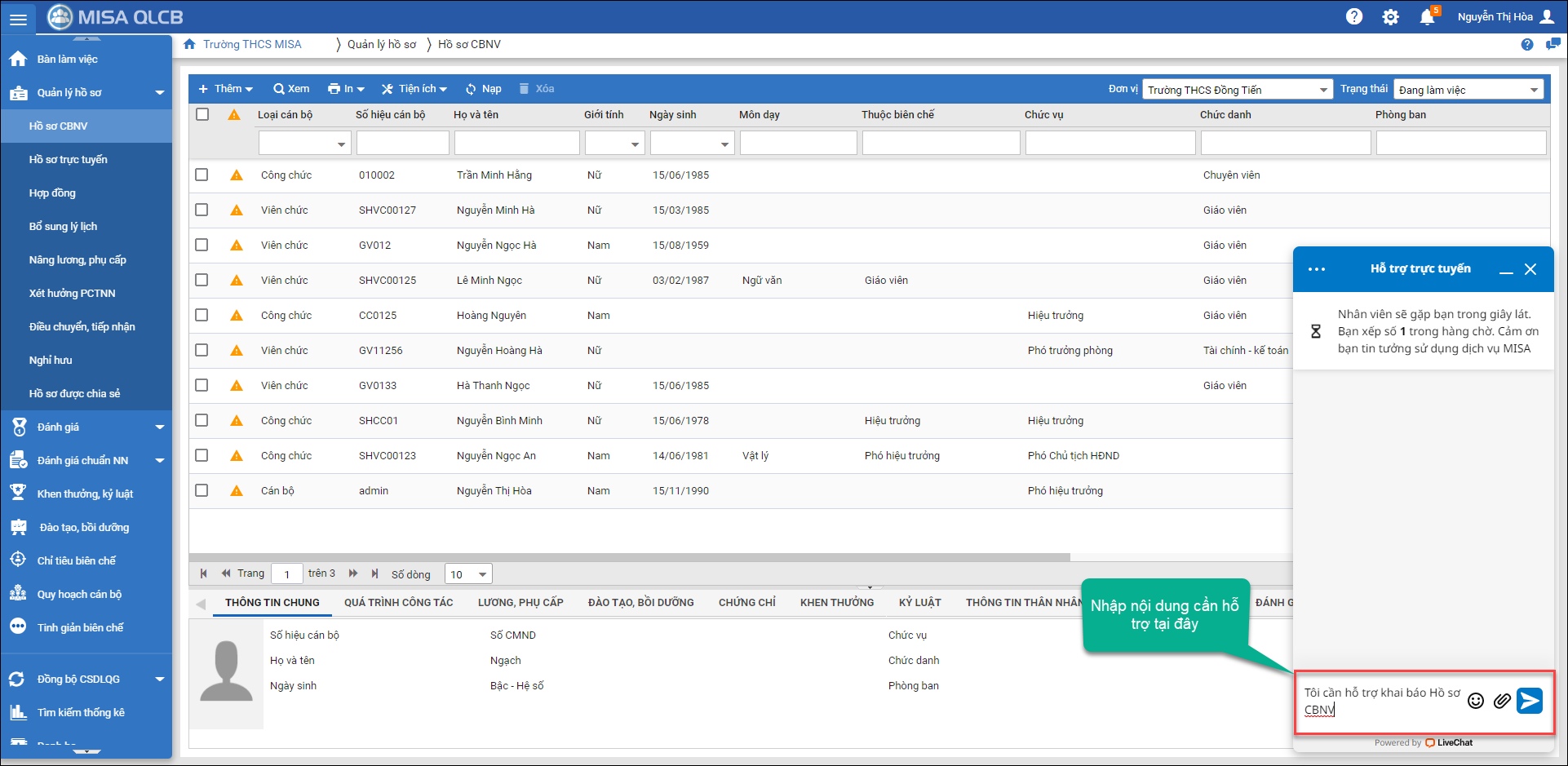This screenshot has width=1568, height=766.
Task: Click the Nạp reload button
Action: [483, 89]
